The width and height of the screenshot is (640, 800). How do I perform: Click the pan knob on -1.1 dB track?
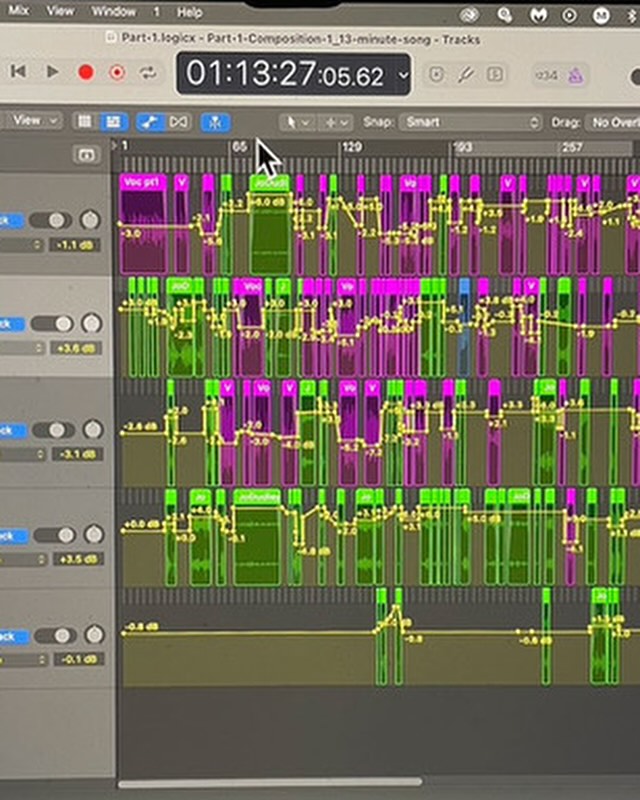click(x=90, y=219)
